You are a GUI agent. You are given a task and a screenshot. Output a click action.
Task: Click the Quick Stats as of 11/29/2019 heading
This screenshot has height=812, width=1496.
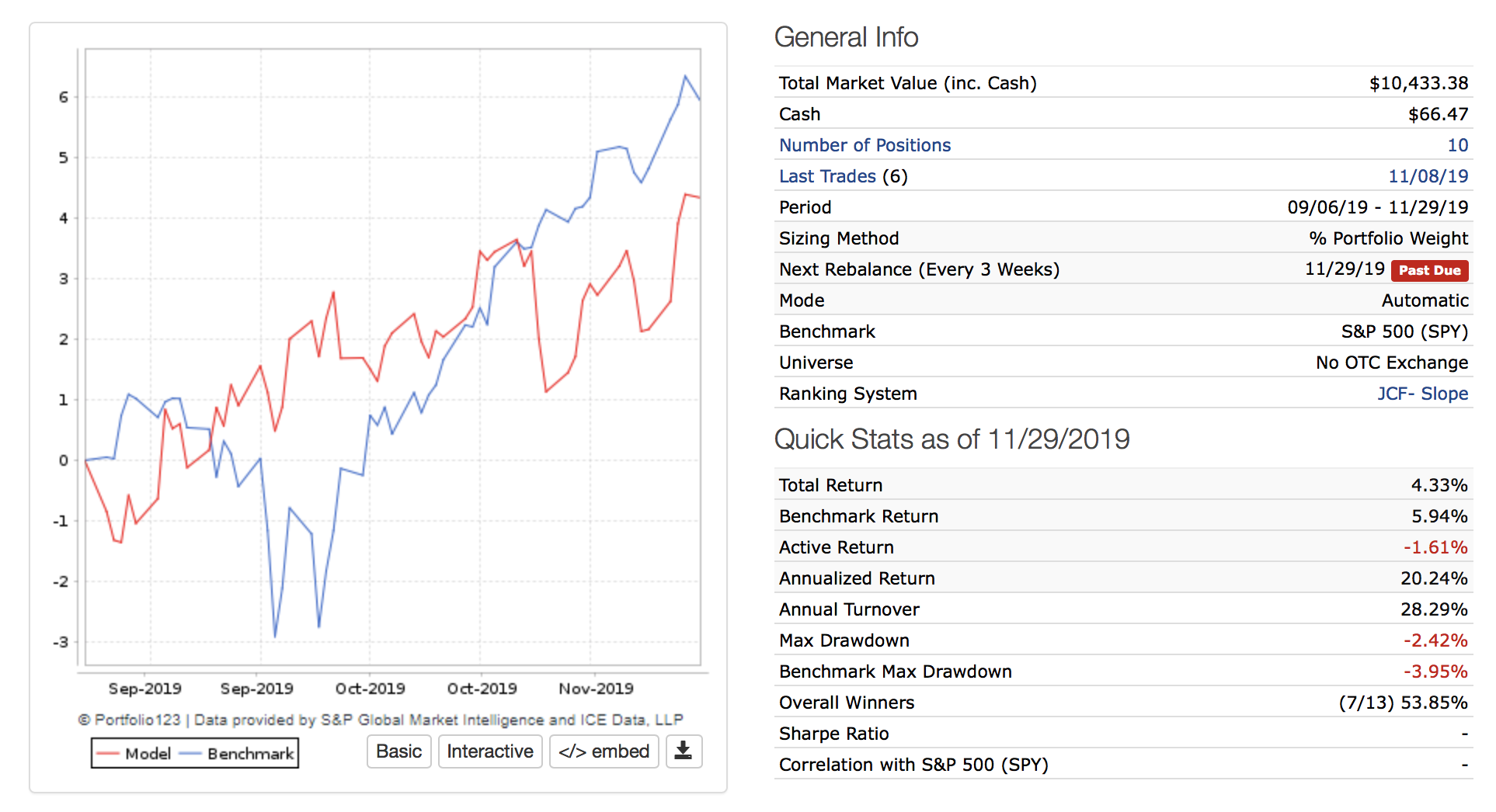(x=952, y=439)
